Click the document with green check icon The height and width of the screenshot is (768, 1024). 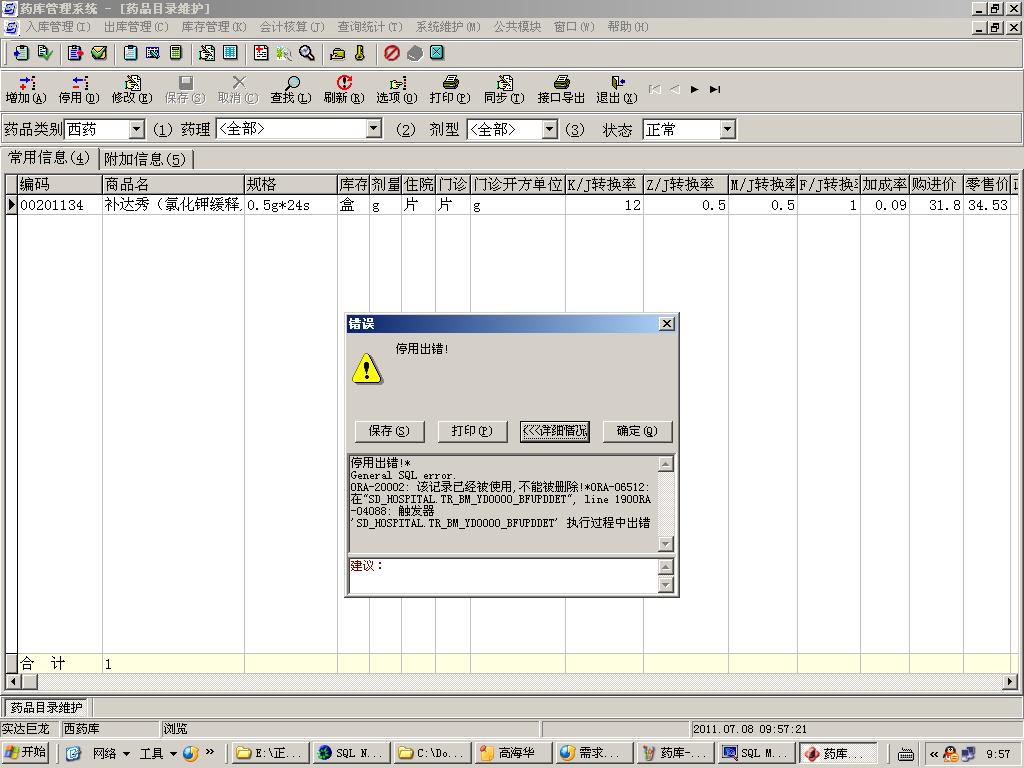pos(44,53)
